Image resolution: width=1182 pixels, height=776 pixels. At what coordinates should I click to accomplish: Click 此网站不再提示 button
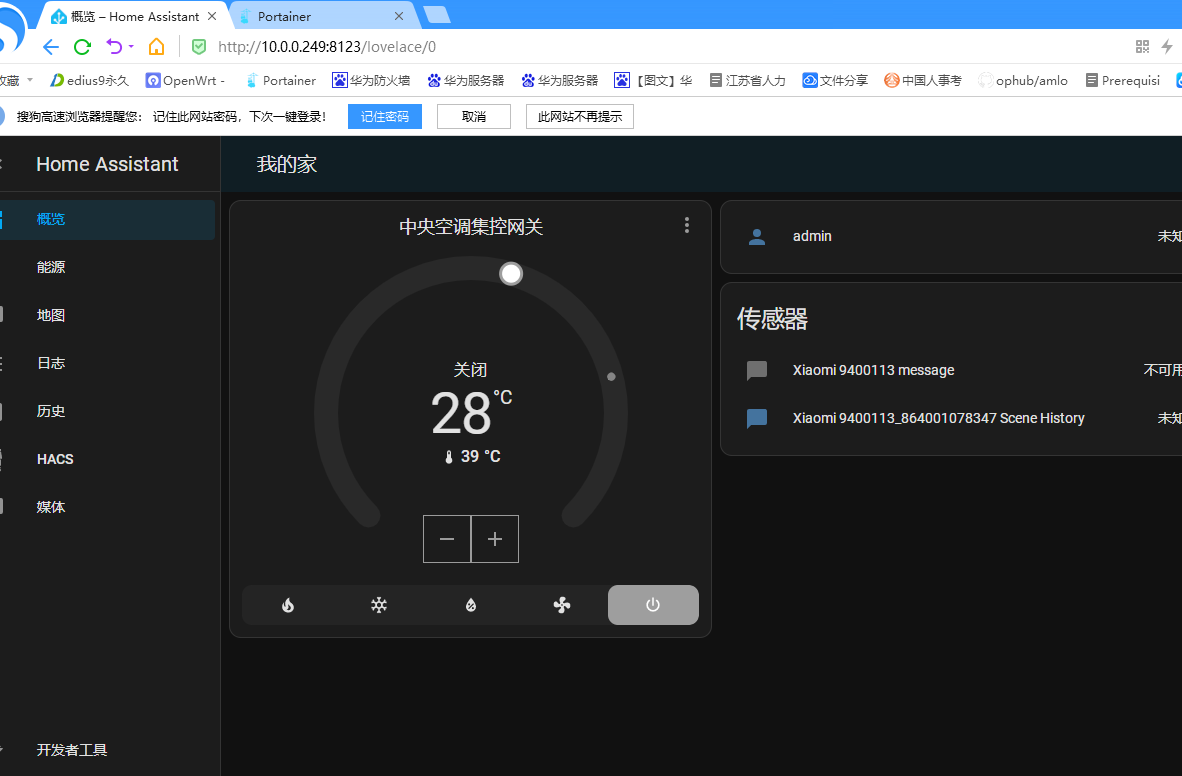pos(579,117)
